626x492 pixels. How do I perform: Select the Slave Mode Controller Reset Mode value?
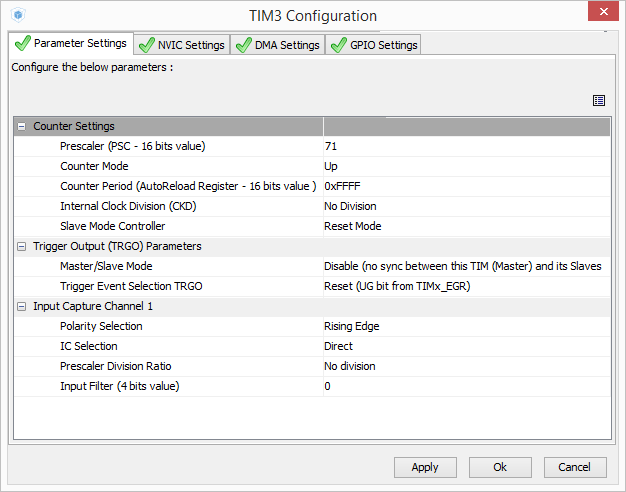pyautogui.click(x=466, y=226)
